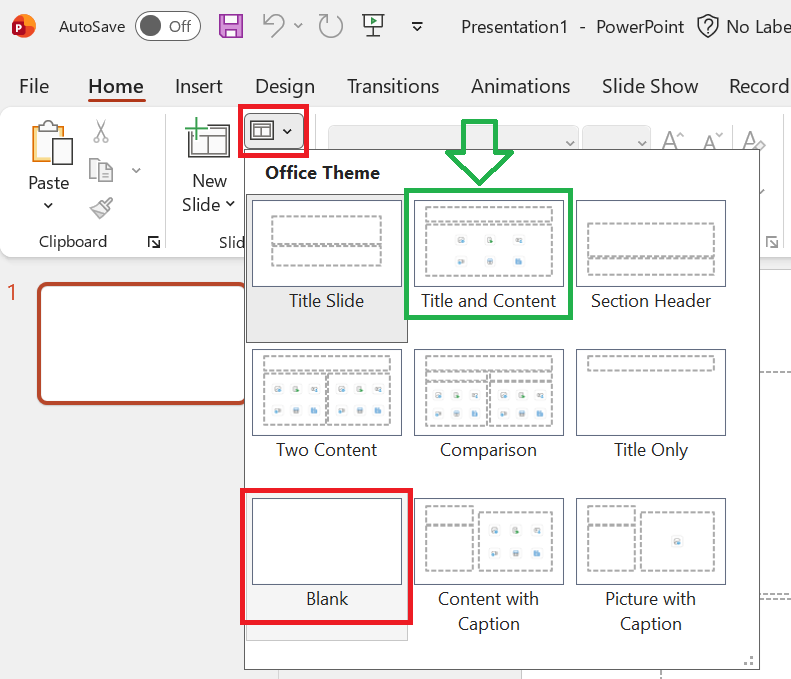Click the Undo arrow icon

pos(273,26)
